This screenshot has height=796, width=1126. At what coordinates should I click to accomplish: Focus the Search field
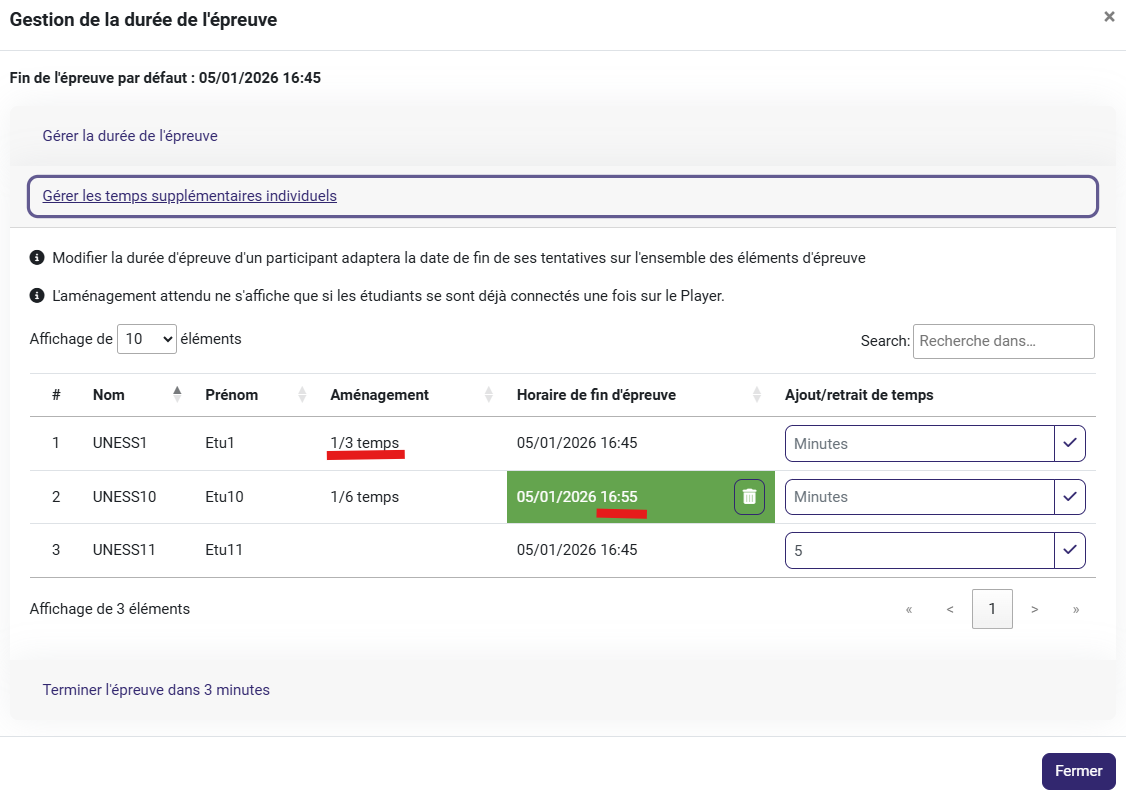point(1003,341)
